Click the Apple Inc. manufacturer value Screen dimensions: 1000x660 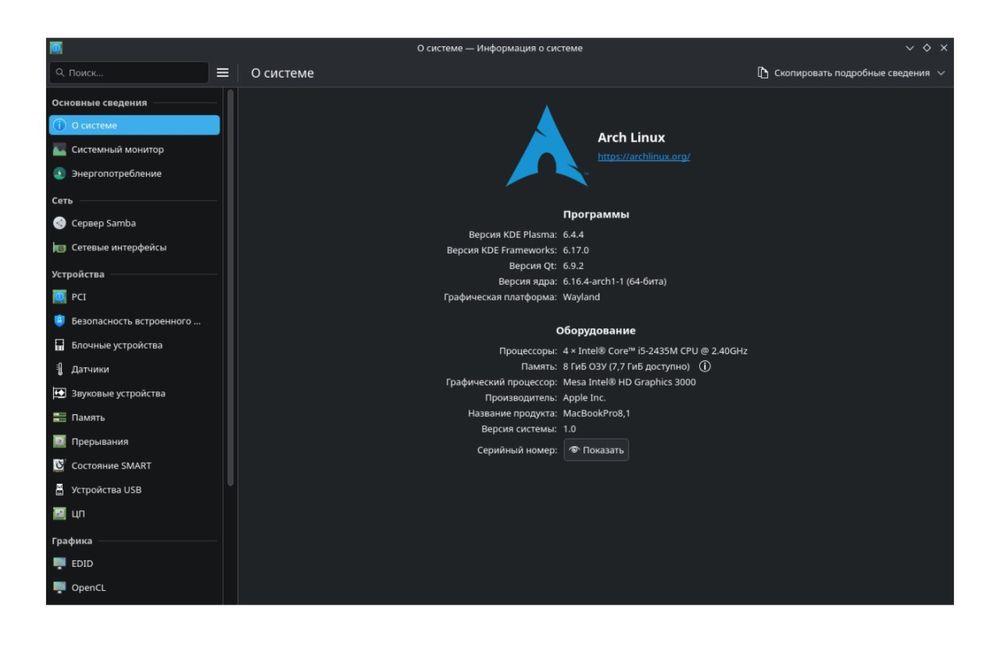[x=584, y=398]
